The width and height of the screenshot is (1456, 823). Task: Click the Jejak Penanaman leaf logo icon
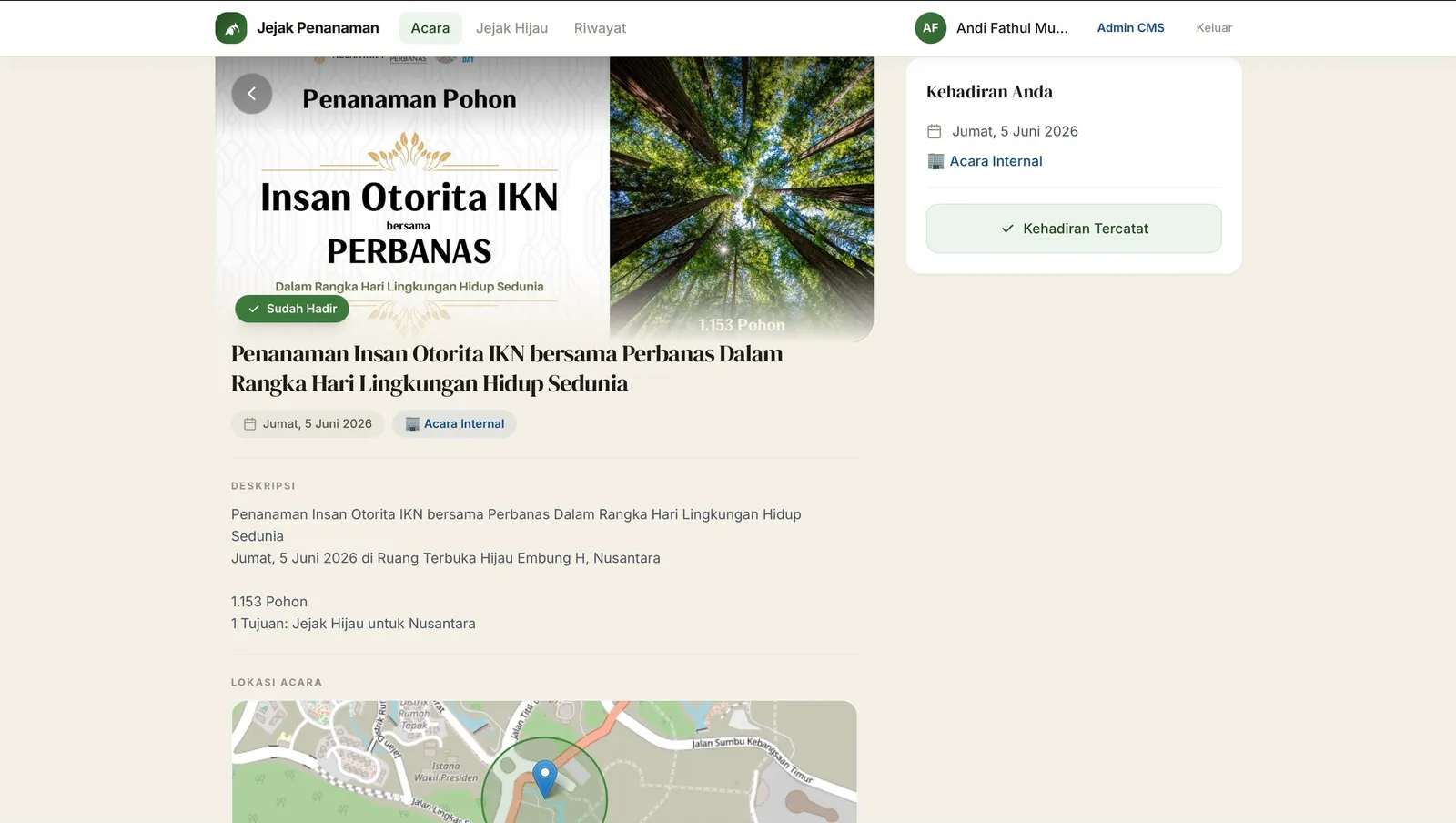click(231, 28)
